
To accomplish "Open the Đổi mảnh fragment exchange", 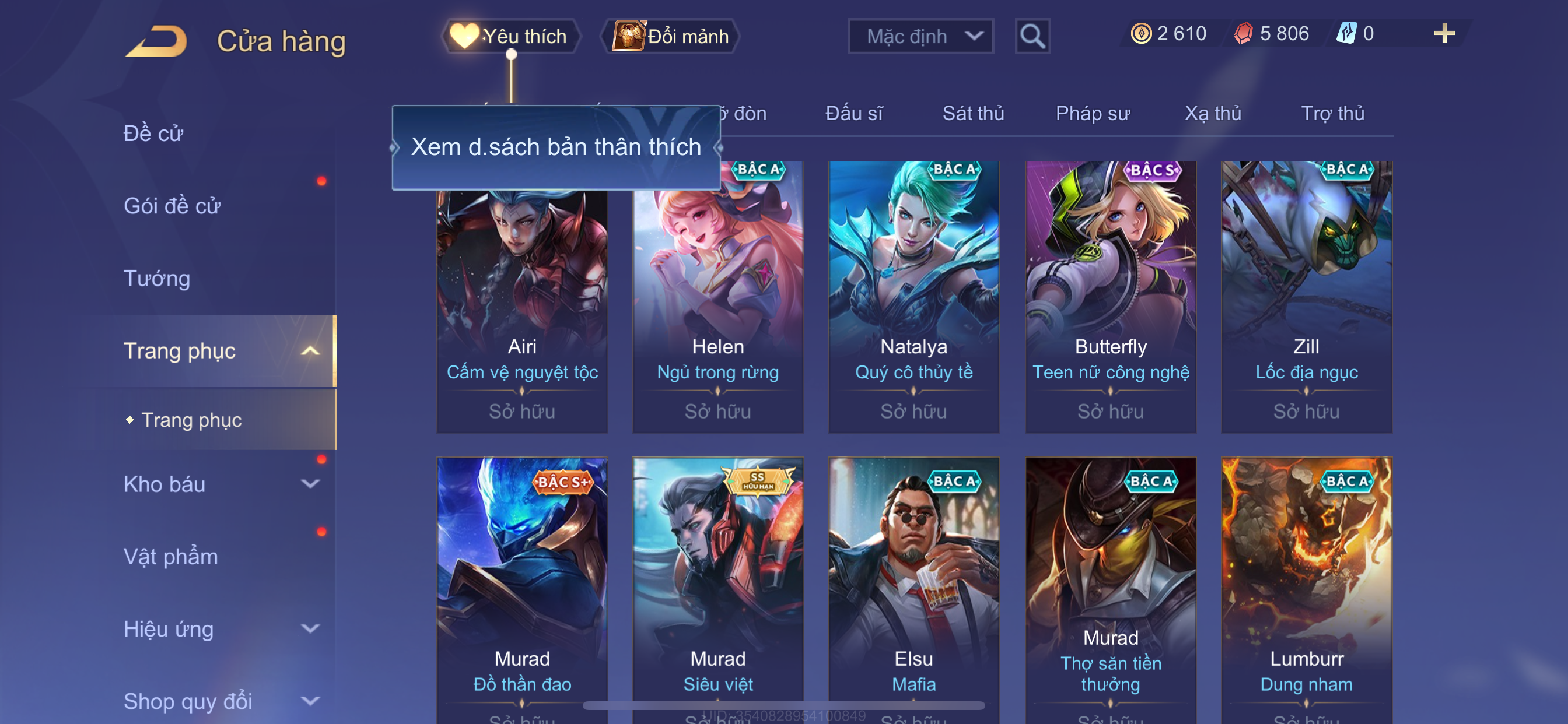I will [x=670, y=37].
